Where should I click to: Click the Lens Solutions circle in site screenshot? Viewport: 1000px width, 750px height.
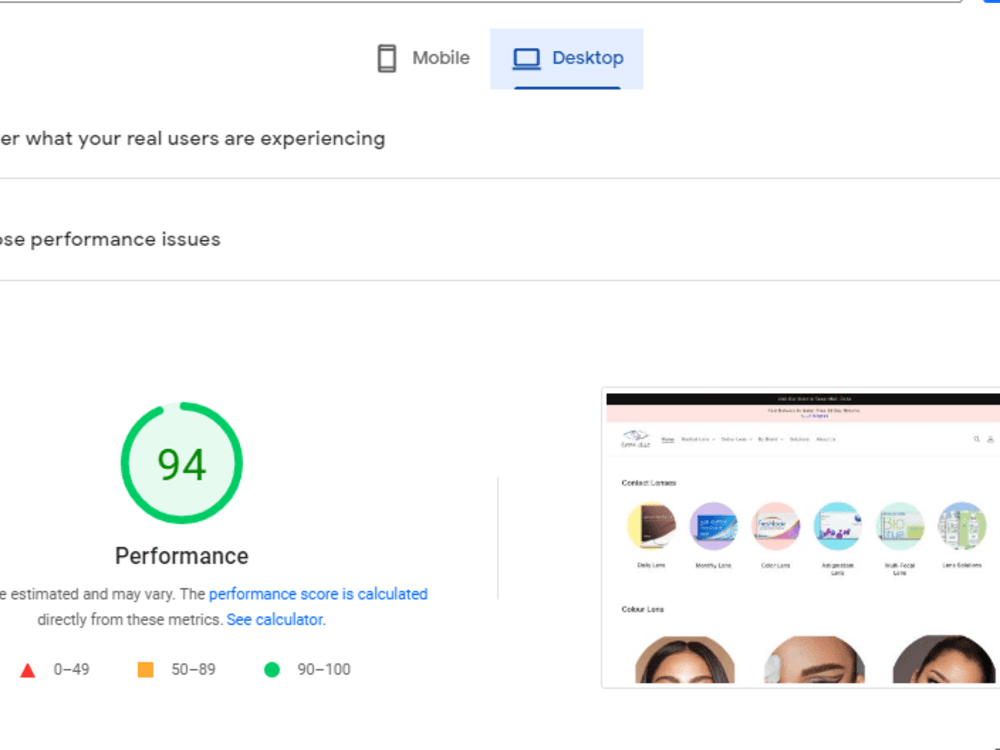coord(962,527)
